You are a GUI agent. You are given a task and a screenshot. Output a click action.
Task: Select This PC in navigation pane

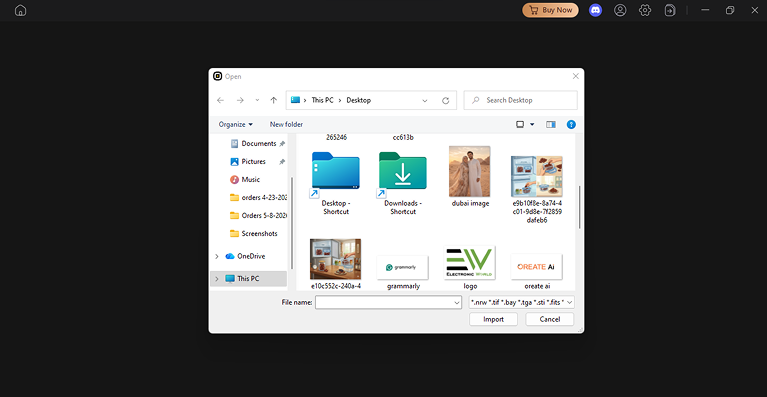pyautogui.click(x=248, y=279)
